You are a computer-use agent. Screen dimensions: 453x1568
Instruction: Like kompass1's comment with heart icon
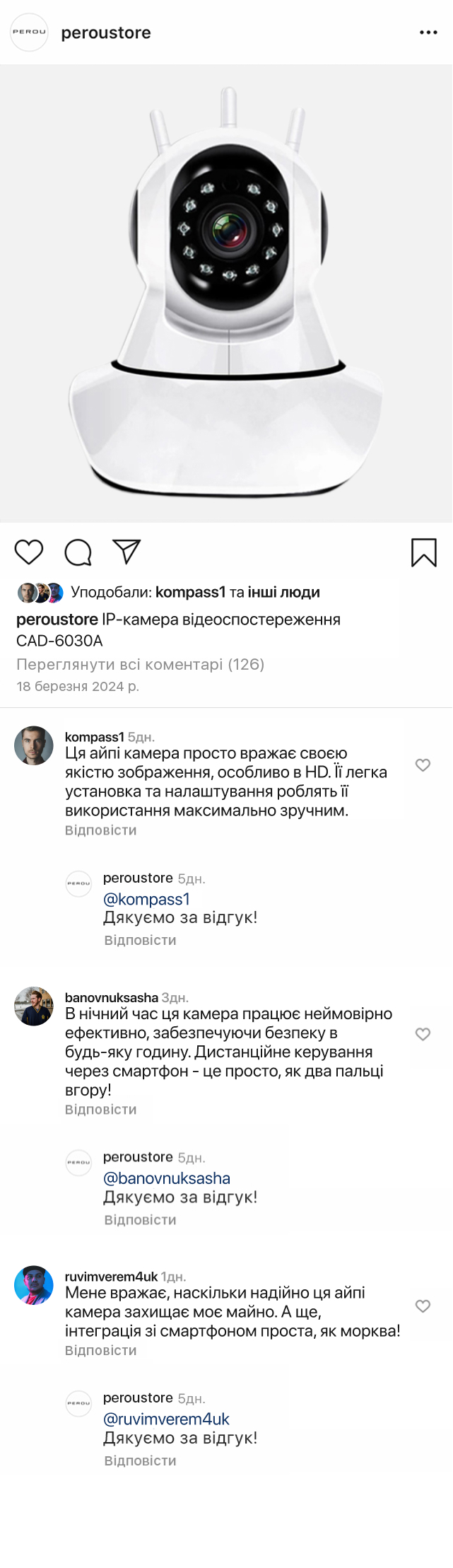pos(423,765)
